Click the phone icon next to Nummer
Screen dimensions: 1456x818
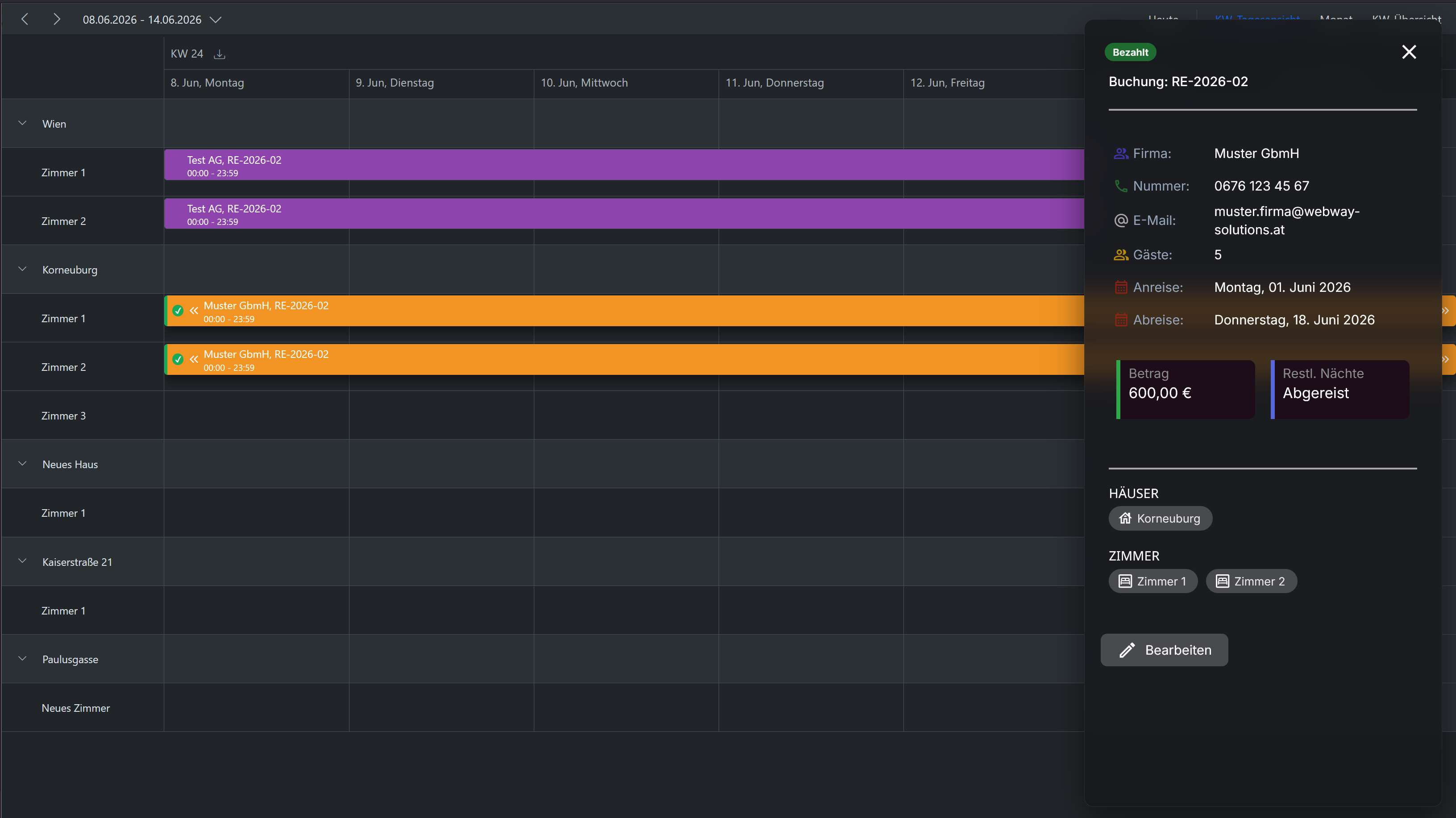1121,186
